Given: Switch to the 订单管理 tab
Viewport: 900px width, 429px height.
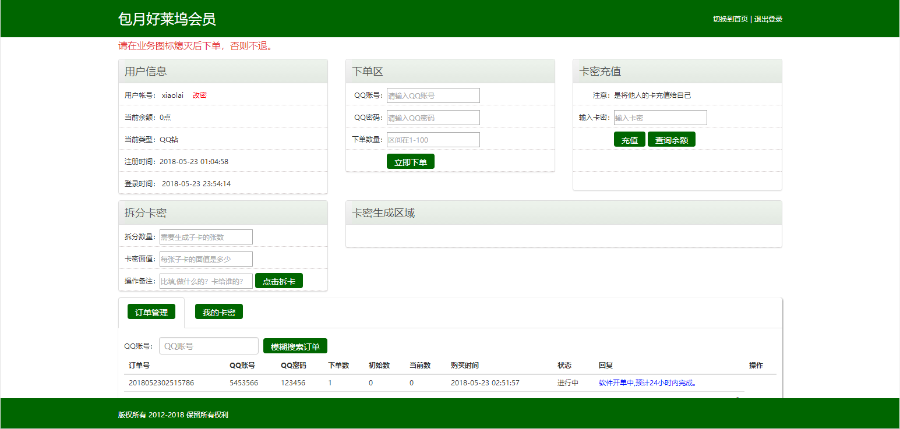Looking at the screenshot, I should (152, 312).
